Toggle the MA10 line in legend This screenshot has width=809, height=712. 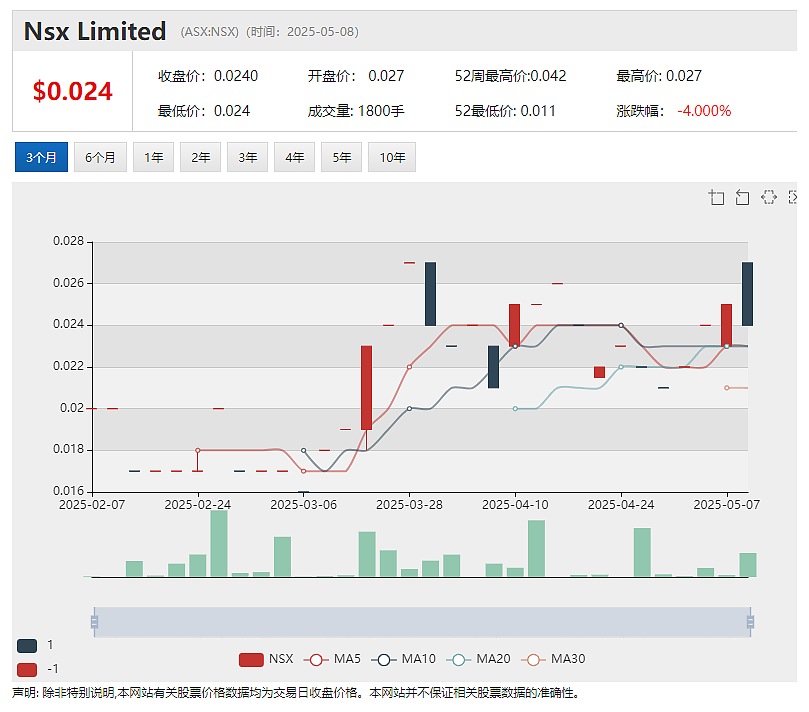(x=403, y=659)
